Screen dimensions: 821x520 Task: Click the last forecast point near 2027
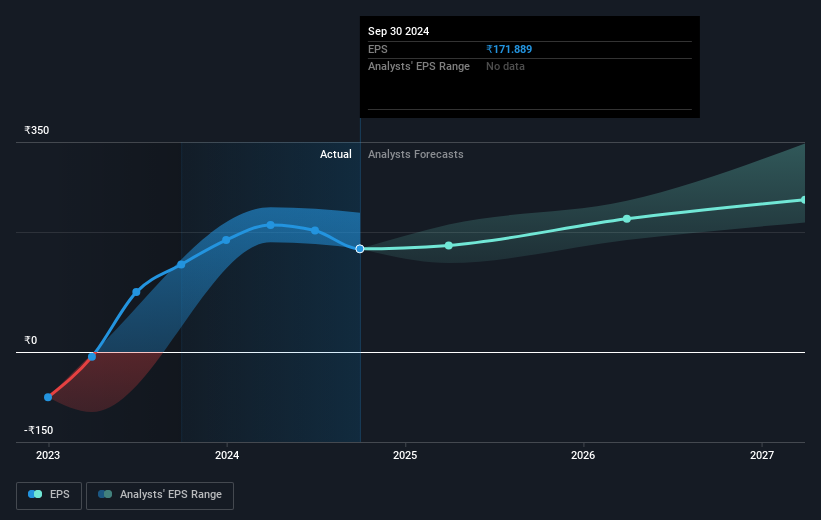tap(804, 200)
